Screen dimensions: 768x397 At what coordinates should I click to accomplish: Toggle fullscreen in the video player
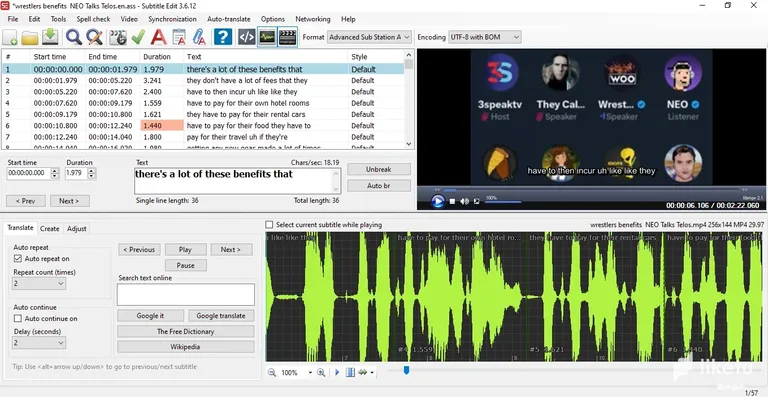click(477, 201)
